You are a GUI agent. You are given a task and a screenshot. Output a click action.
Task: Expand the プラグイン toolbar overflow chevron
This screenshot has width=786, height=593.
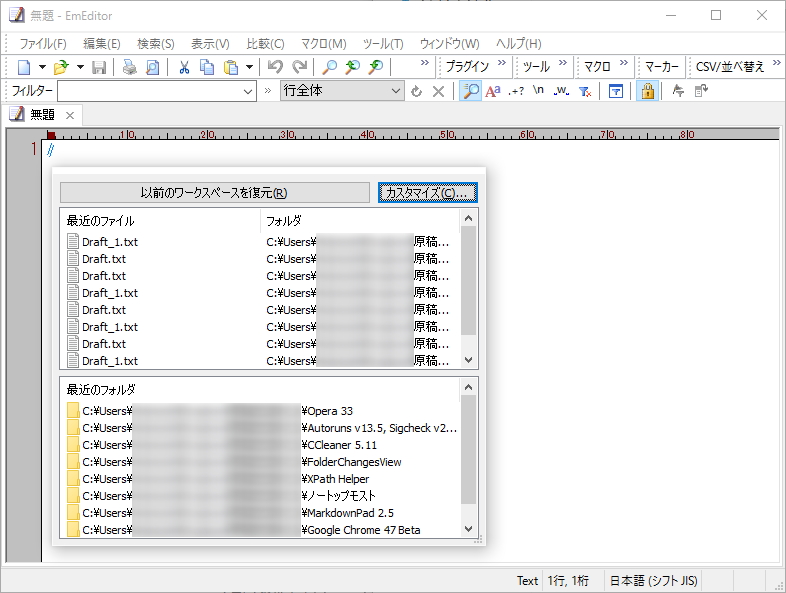pyautogui.click(x=502, y=63)
